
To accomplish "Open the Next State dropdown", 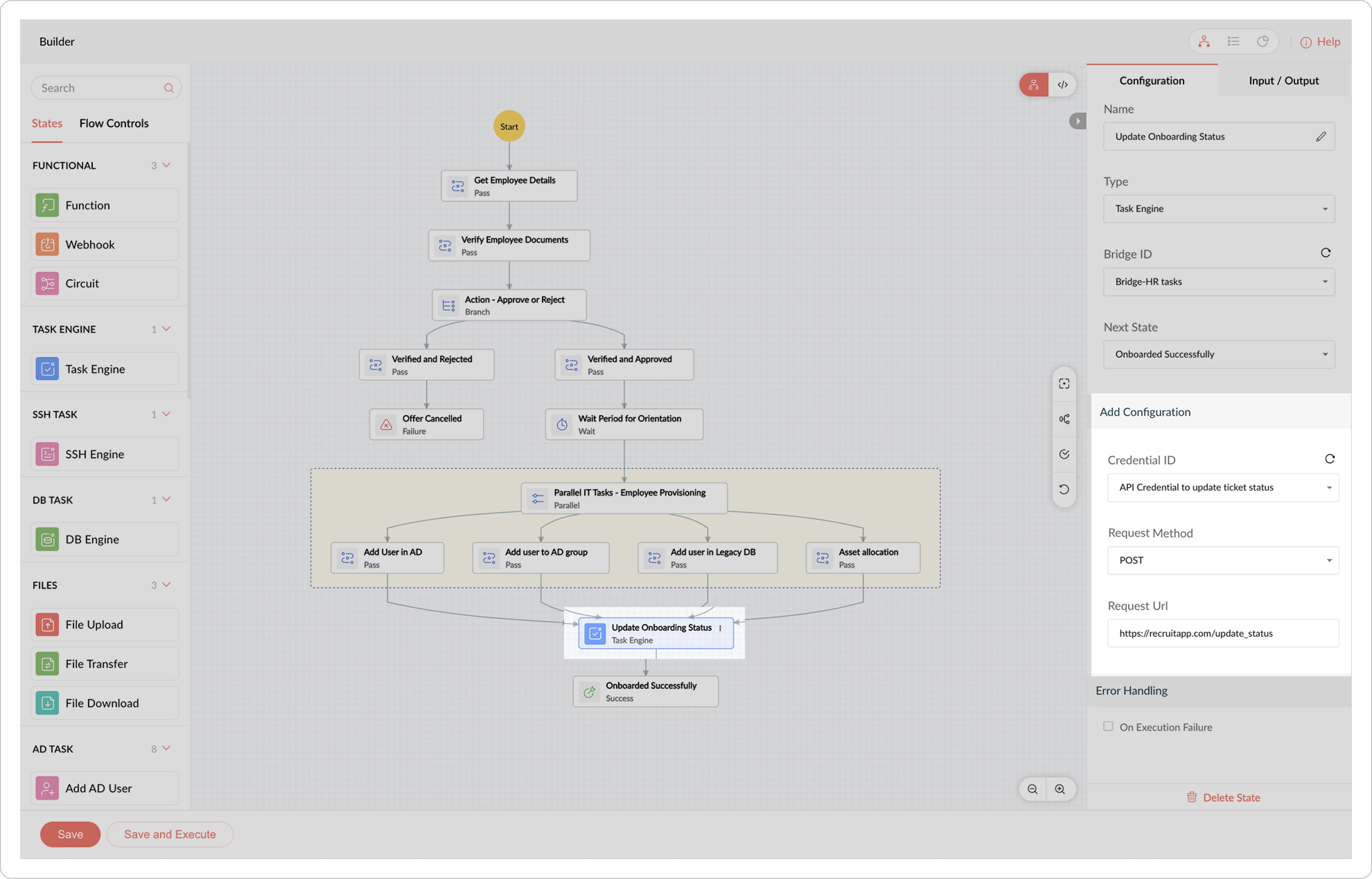I will point(1219,354).
